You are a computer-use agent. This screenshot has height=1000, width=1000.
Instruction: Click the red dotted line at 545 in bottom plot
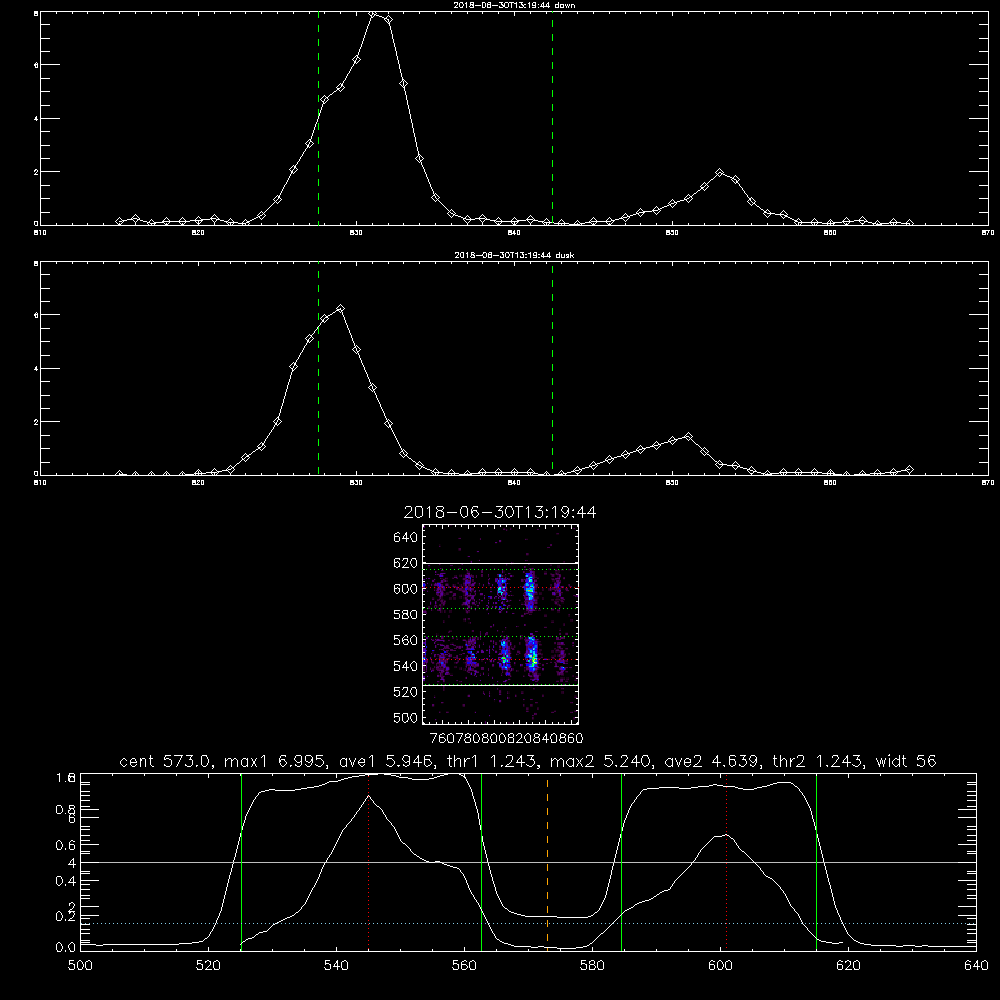tap(369, 860)
